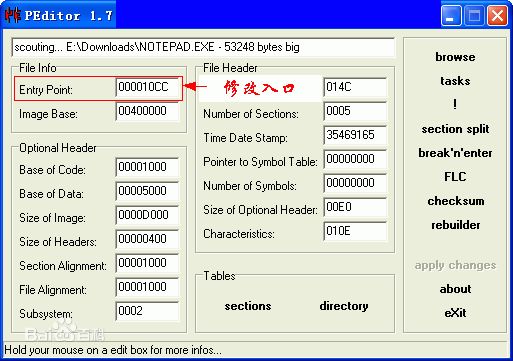This screenshot has height=361, width=513.
Task: Click the Base of Code field
Action: [147, 167]
